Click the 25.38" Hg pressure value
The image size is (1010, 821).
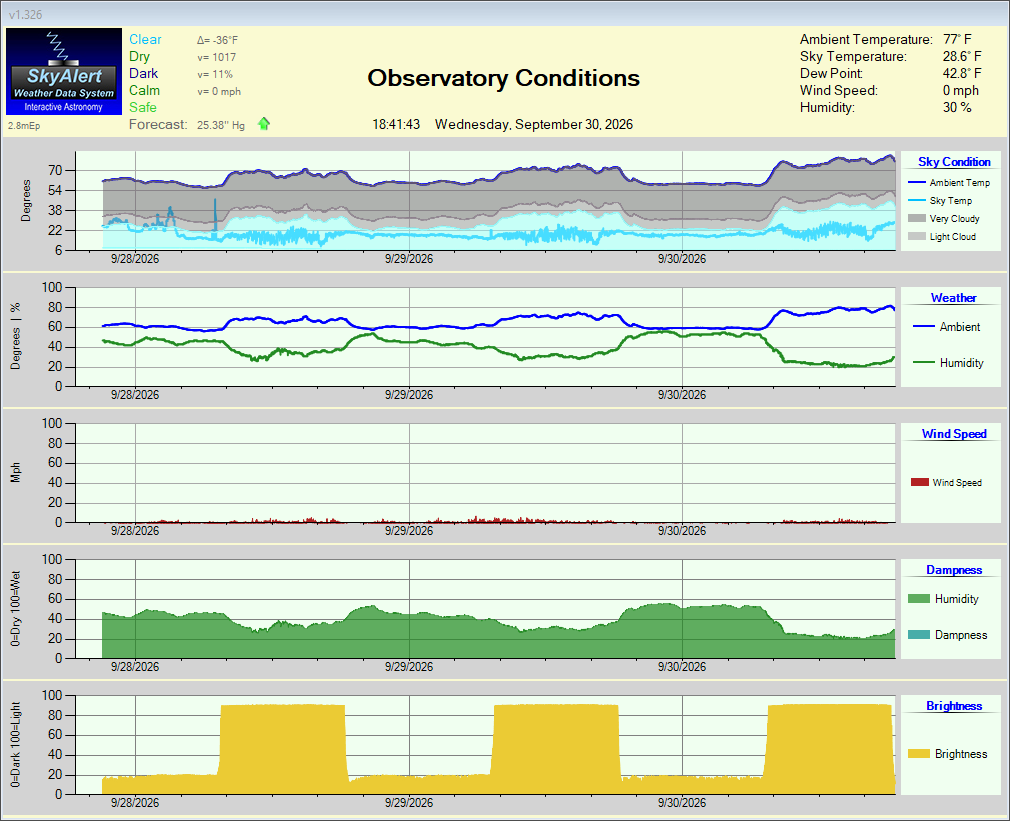click(x=221, y=125)
